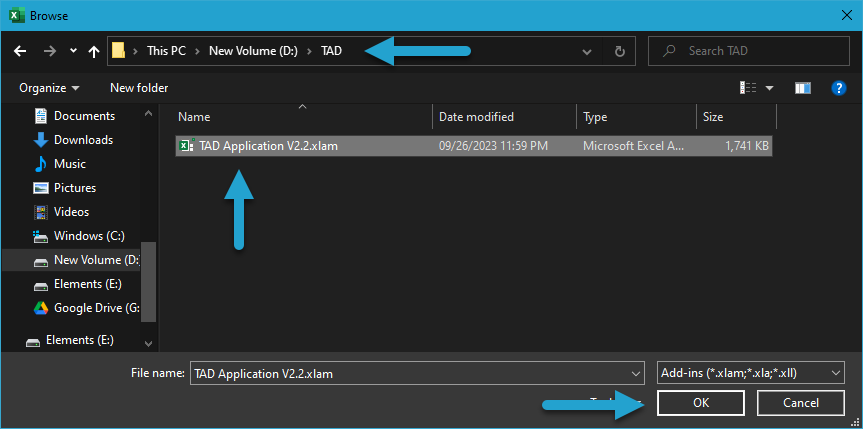
Task: Select TAD Application V2.2.xlam file
Action: tap(474, 146)
